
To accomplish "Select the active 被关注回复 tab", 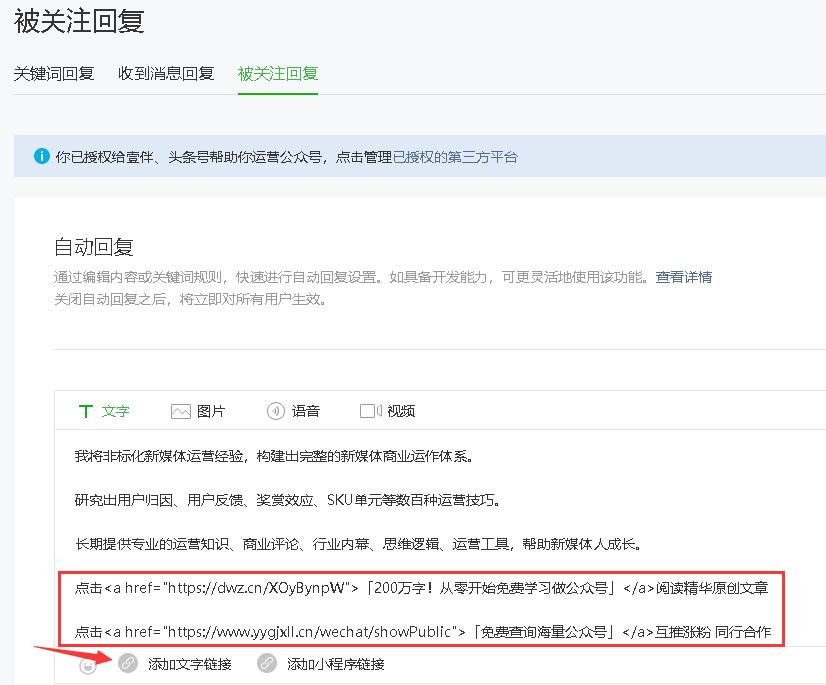I will point(277,73).
